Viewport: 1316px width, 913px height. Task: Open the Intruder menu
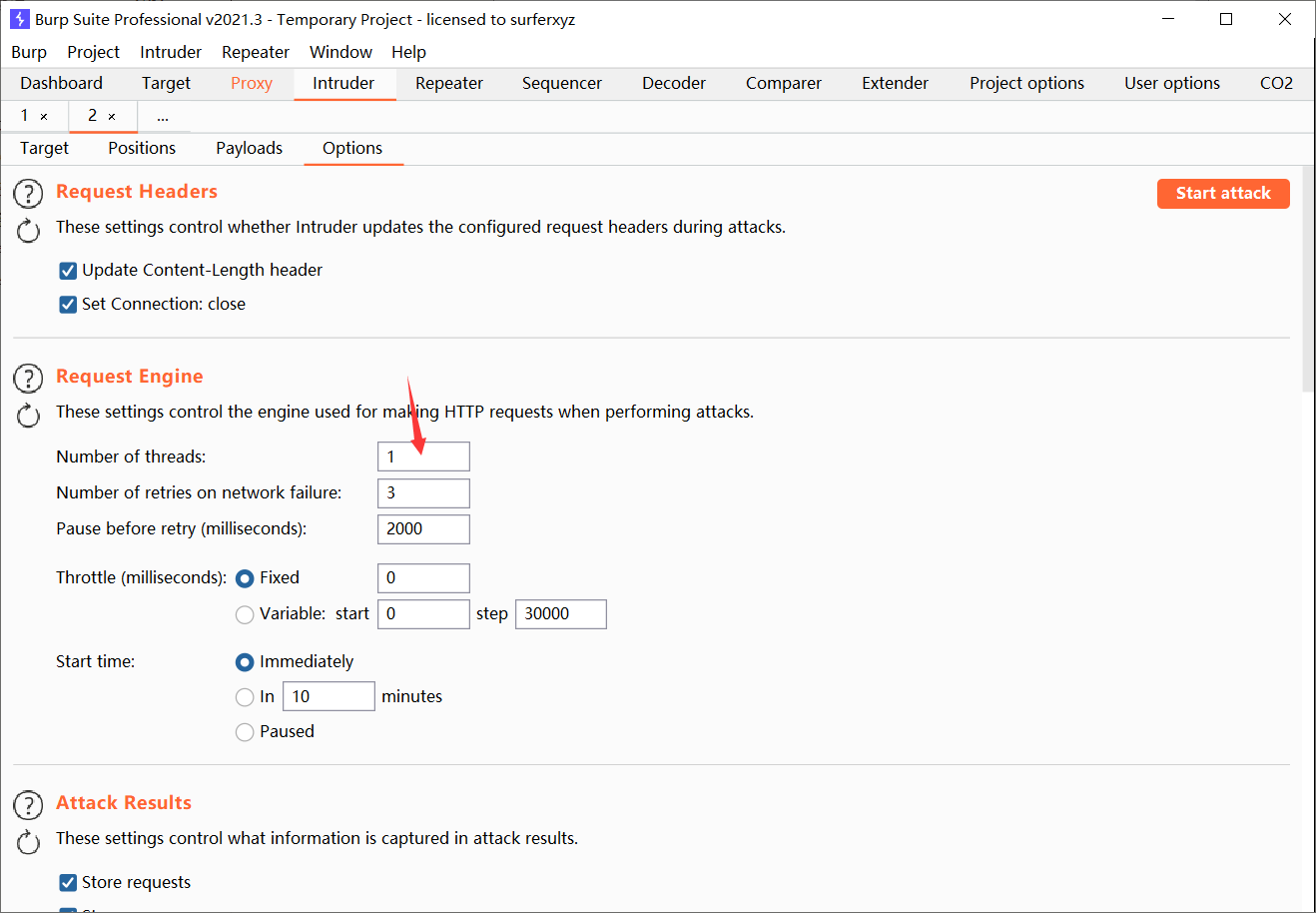click(x=171, y=52)
